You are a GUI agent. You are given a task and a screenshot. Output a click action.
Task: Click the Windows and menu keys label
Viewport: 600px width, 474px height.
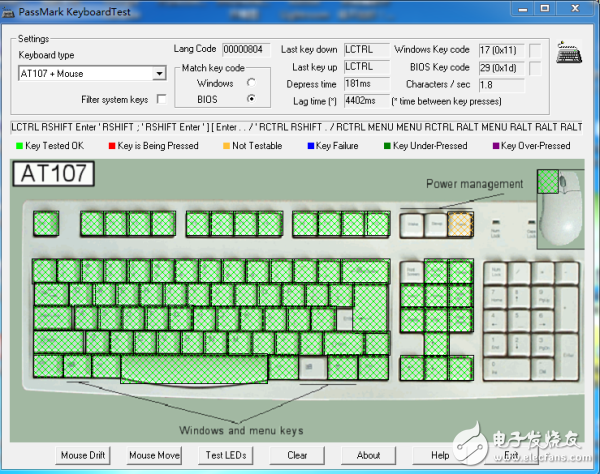coord(241,430)
